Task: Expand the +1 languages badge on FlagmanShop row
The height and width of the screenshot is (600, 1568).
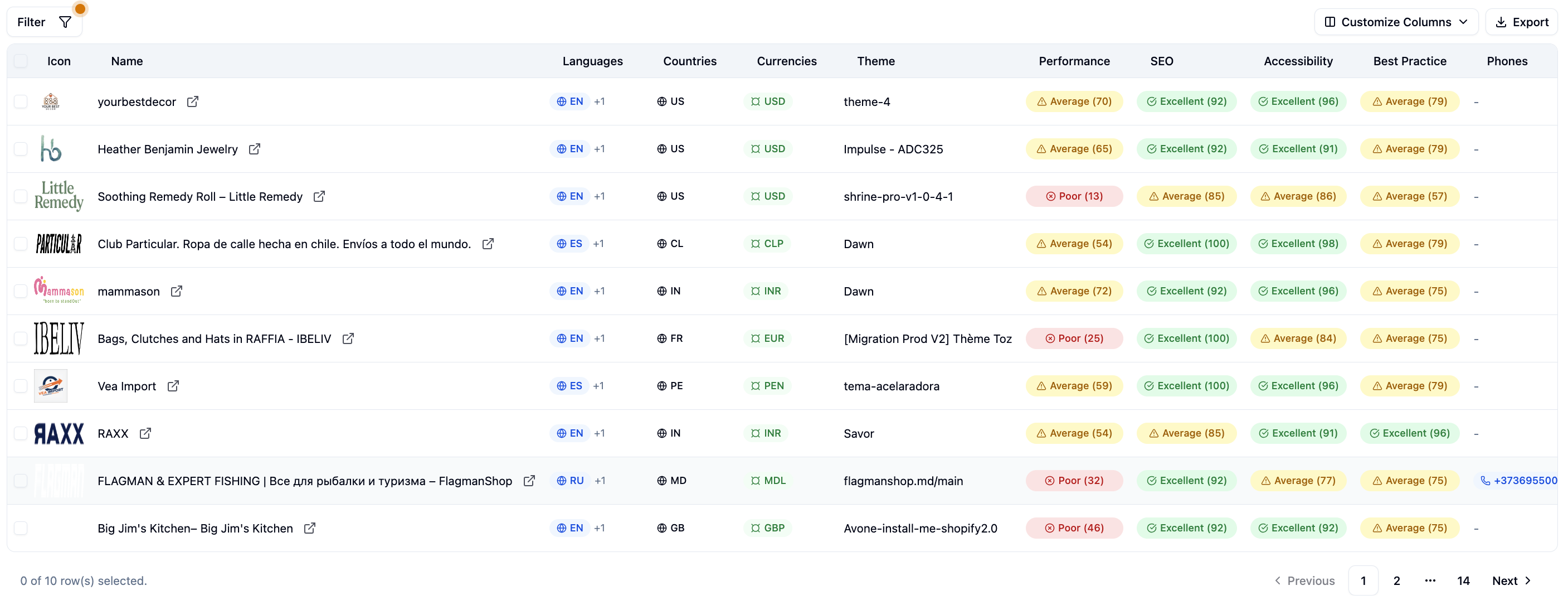Action: click(600, 480)
